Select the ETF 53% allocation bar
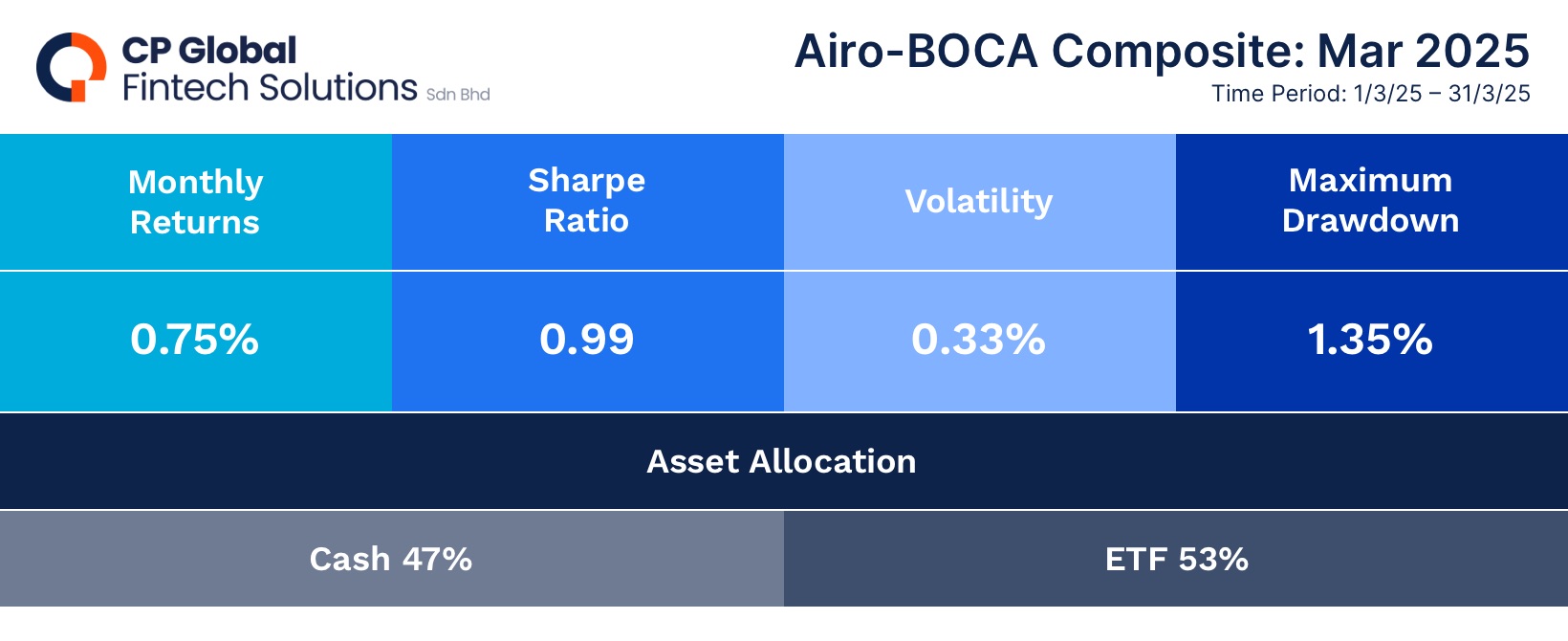 click(x=1176, y=559)
